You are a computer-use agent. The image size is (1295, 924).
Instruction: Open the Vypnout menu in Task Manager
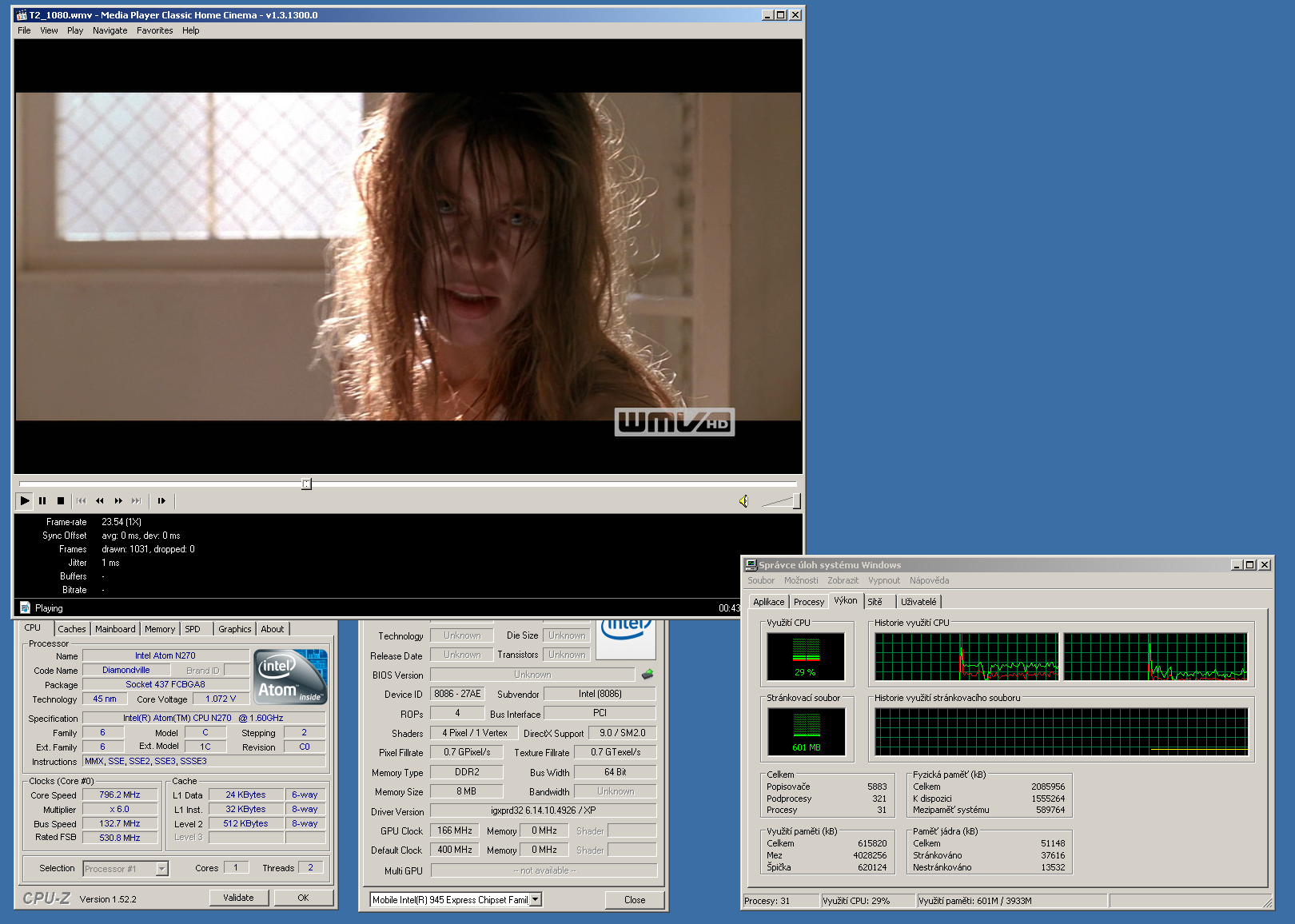(x=884, y=580)
